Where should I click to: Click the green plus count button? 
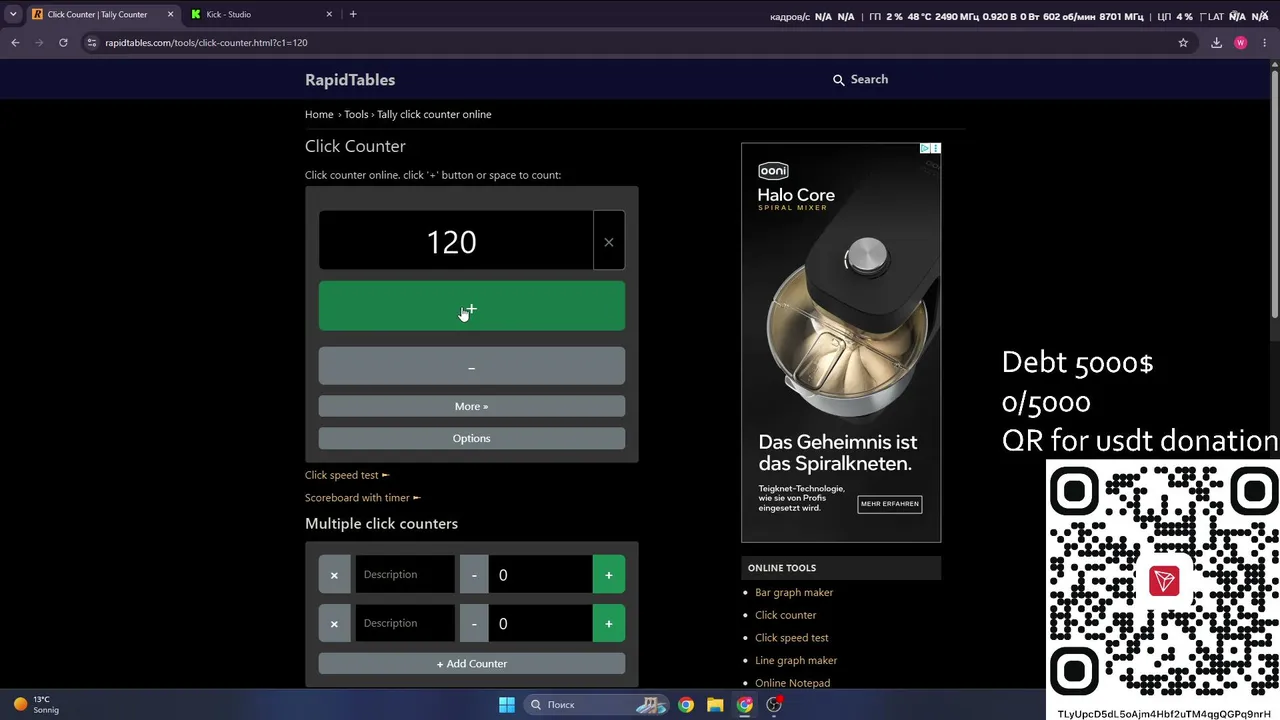pos(471,306)
